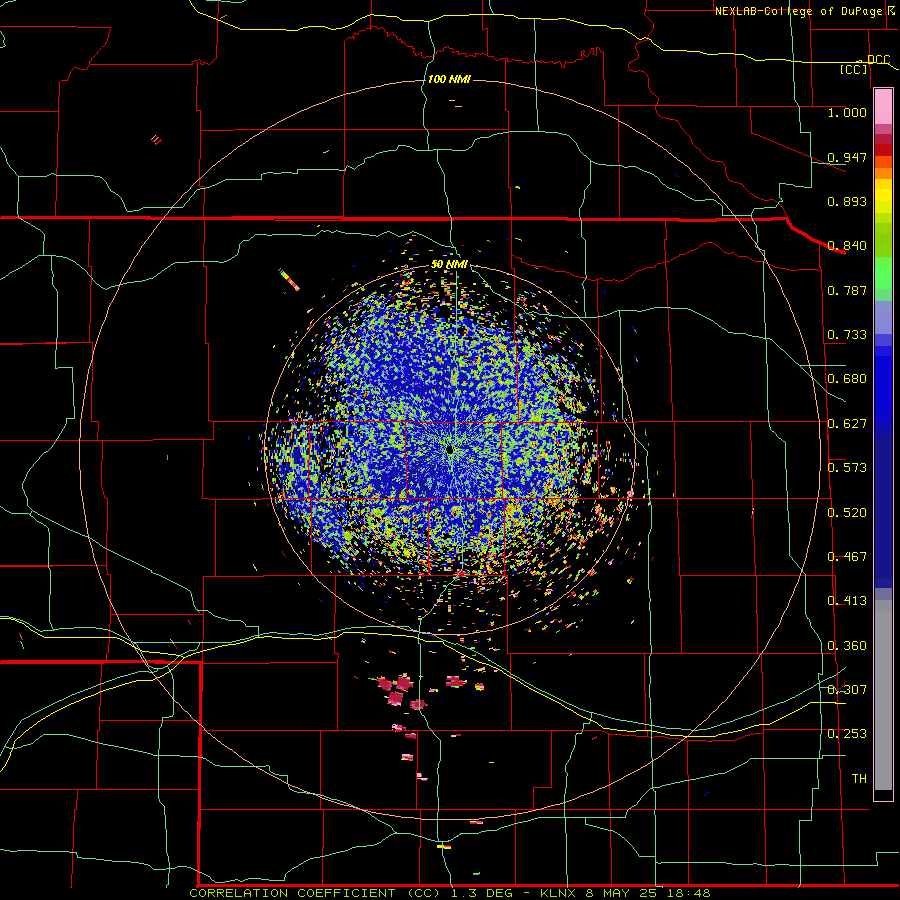This screenshot has height=900, width=900.
Task: Click the 0.573 scale value
Action: tap(847, 468)
